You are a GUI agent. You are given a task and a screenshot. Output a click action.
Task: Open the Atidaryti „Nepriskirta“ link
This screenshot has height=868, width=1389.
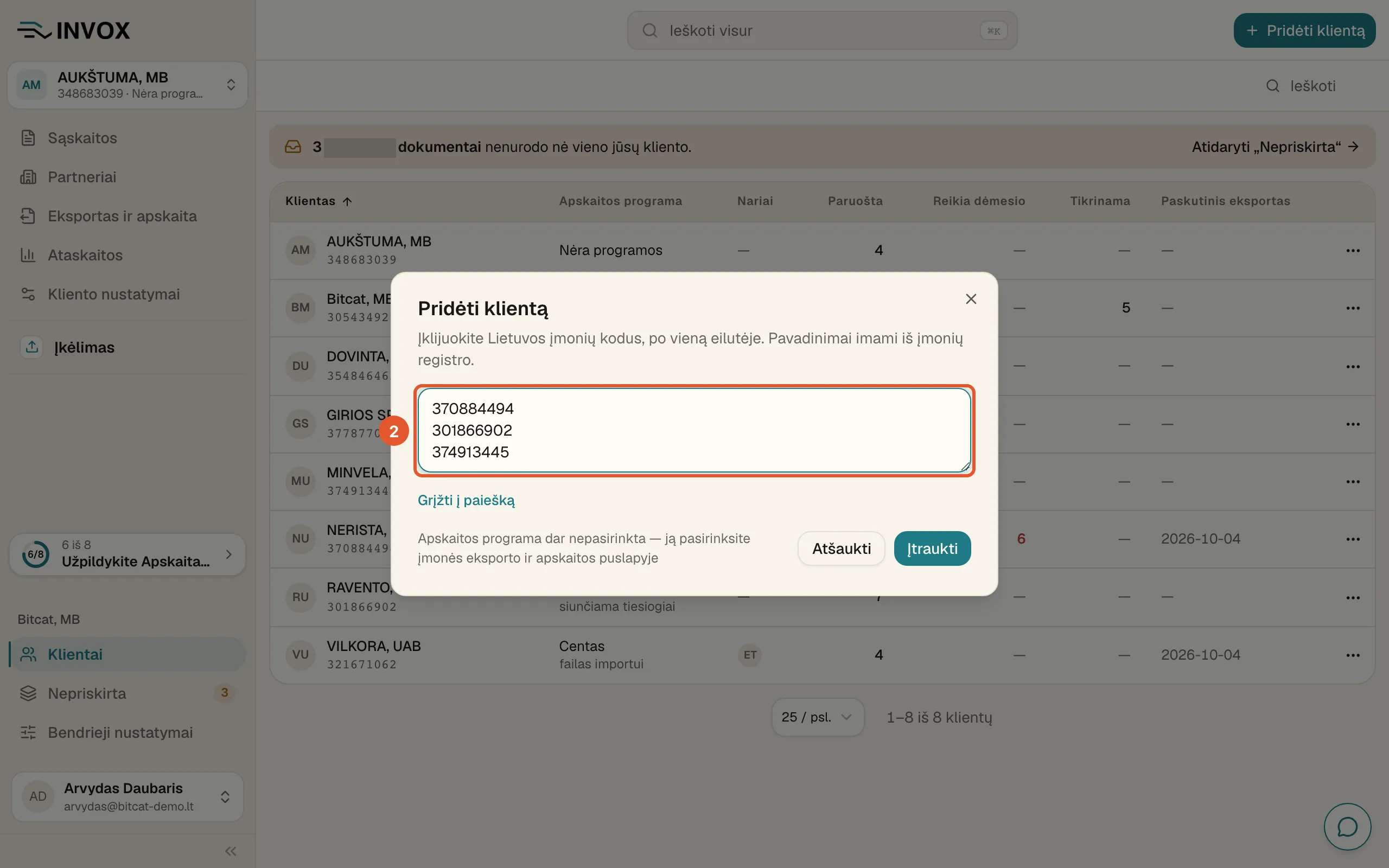[1275, 147]
